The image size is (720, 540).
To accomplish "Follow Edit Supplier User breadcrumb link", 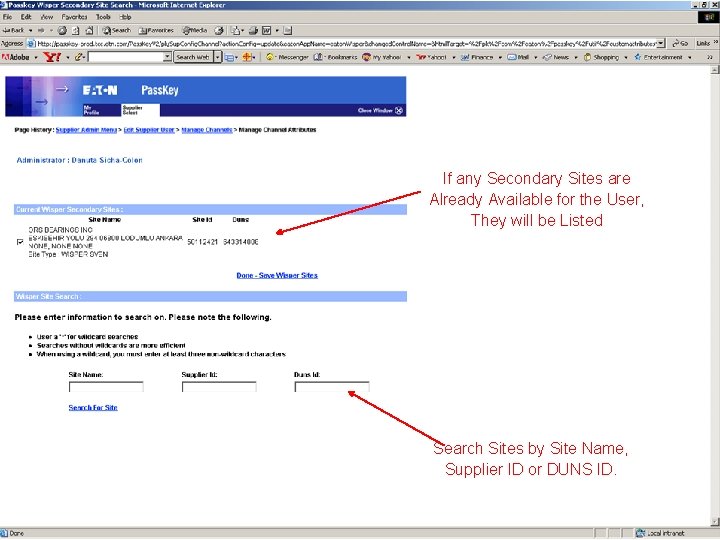I will pos(149,130).
